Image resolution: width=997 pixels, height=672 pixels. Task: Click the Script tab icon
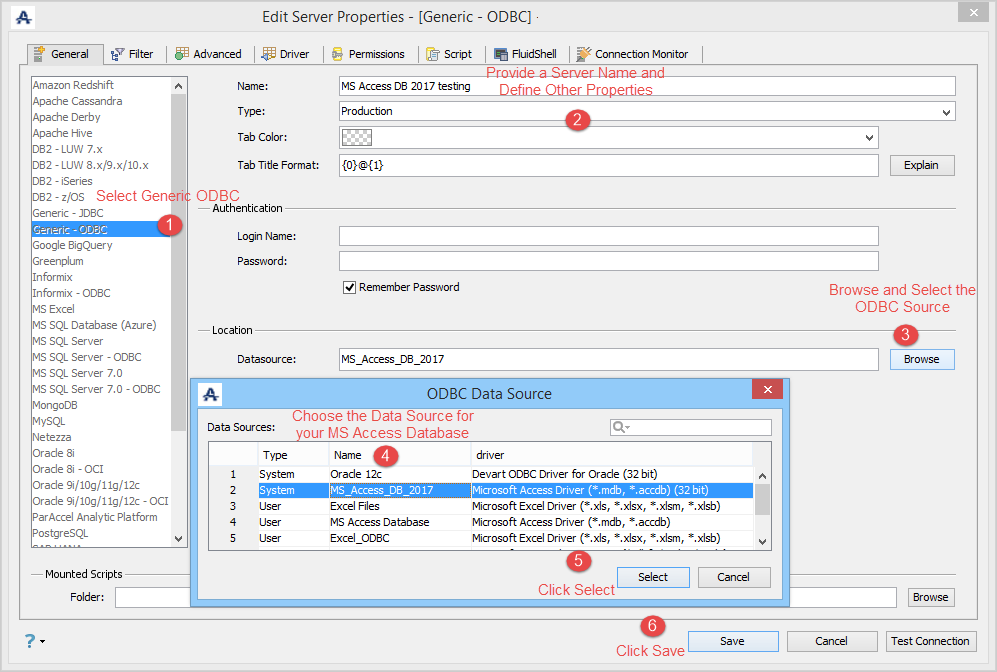(x=432, y=54)
